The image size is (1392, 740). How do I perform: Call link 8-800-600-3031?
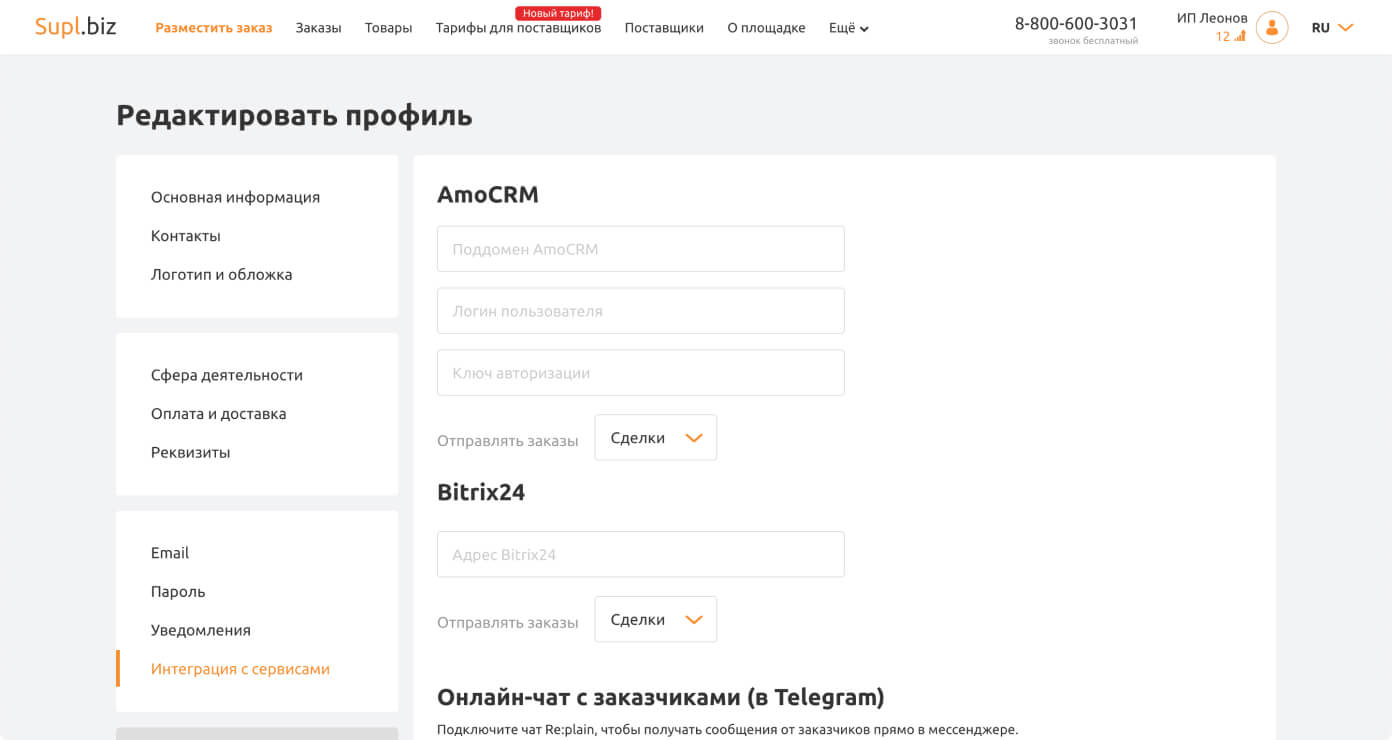pos(1076,23)
